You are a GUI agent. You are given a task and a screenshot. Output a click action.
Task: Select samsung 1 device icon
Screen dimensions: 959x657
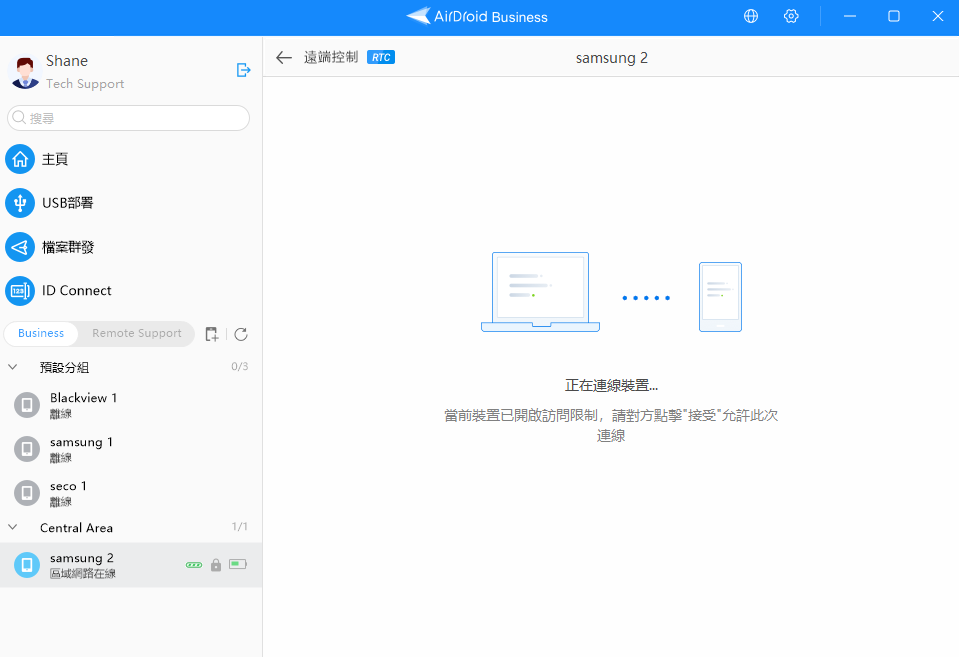[x=27, y=449]
